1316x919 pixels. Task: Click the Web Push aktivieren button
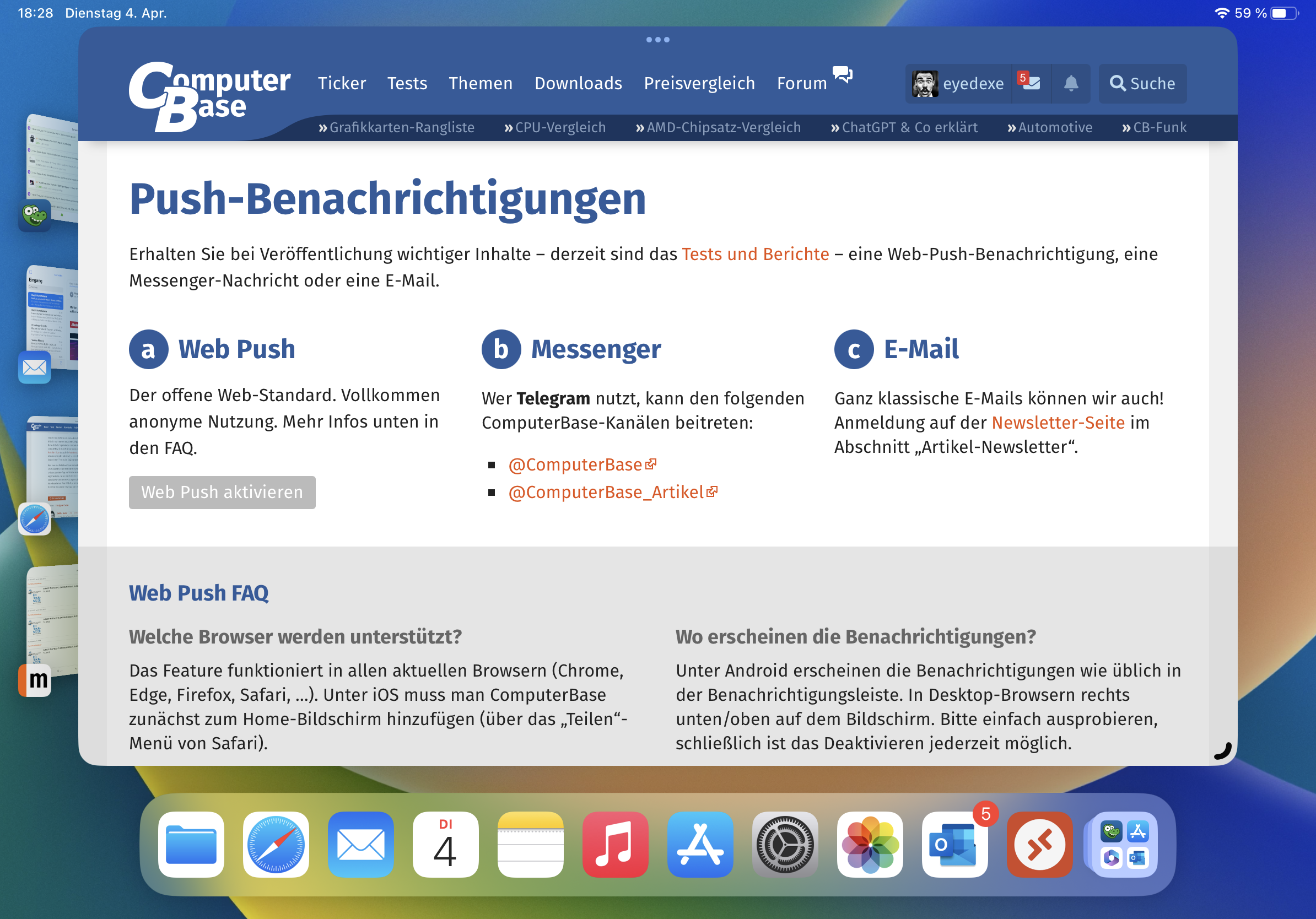click(222, 492)
